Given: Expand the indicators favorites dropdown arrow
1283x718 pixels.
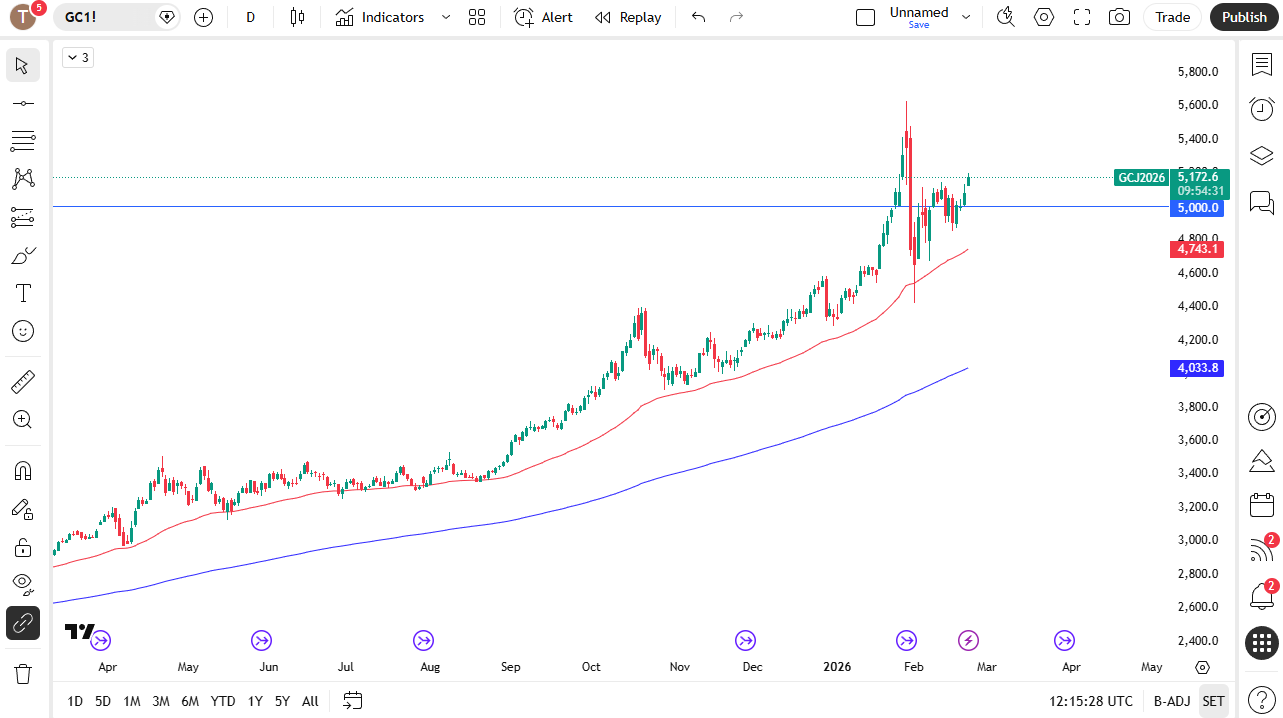Looking at the screenshot, I should coord(446,17).
